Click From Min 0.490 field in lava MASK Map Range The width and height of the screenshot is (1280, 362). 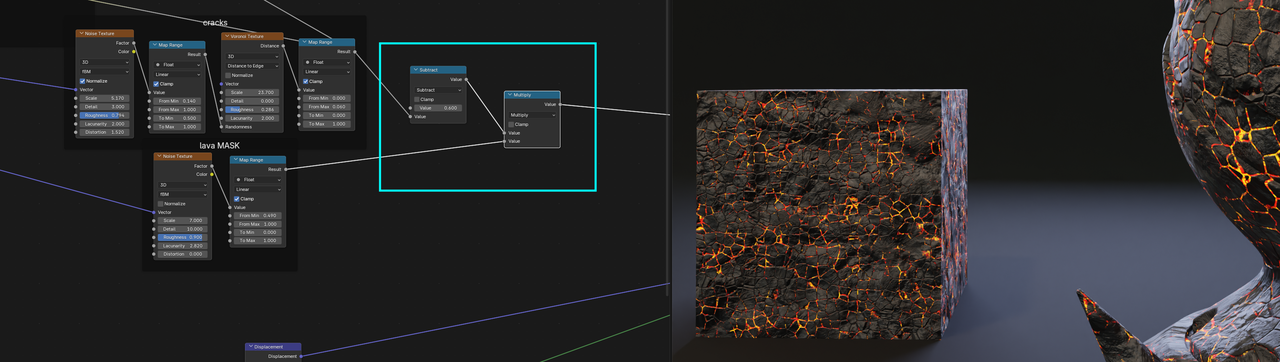(258, 215)
